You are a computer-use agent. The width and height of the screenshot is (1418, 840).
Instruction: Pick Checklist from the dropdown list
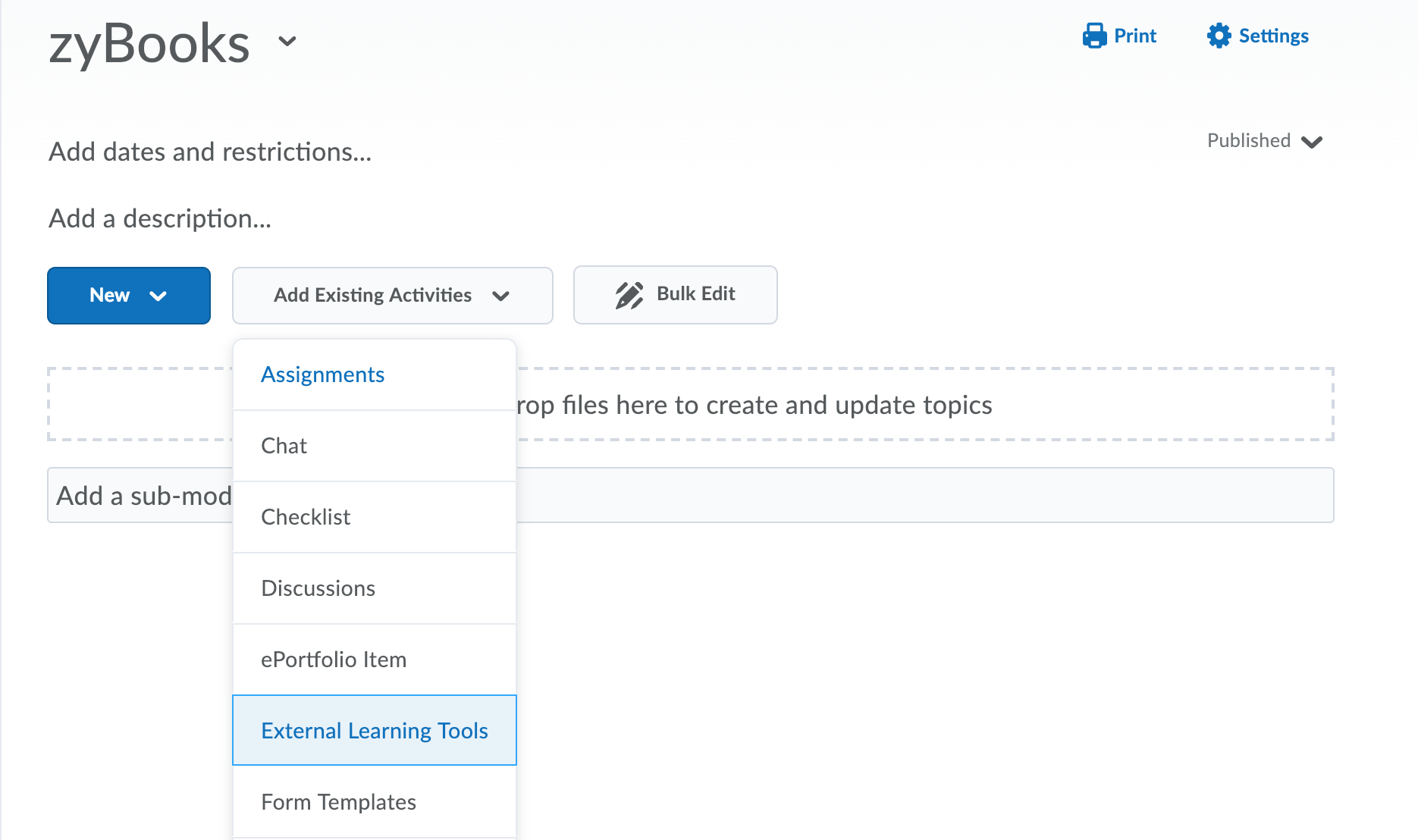pyautogui.click(x=375, y=517)
